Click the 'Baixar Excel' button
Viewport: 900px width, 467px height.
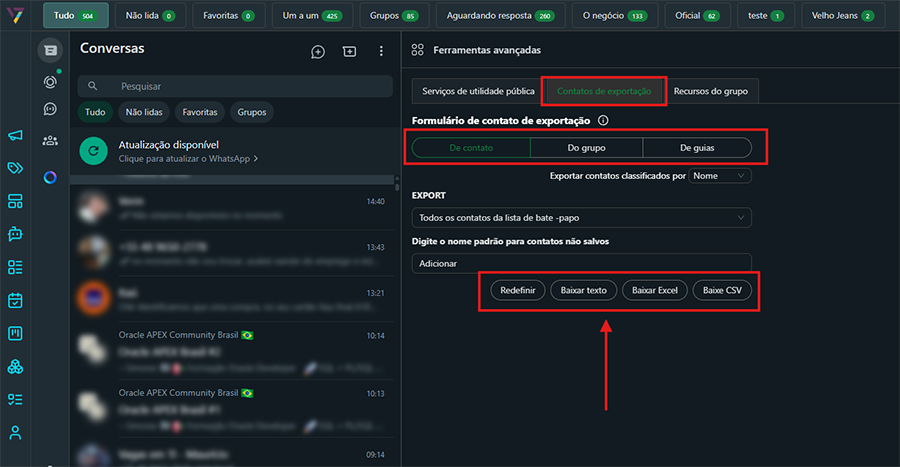tap(654, 290)
